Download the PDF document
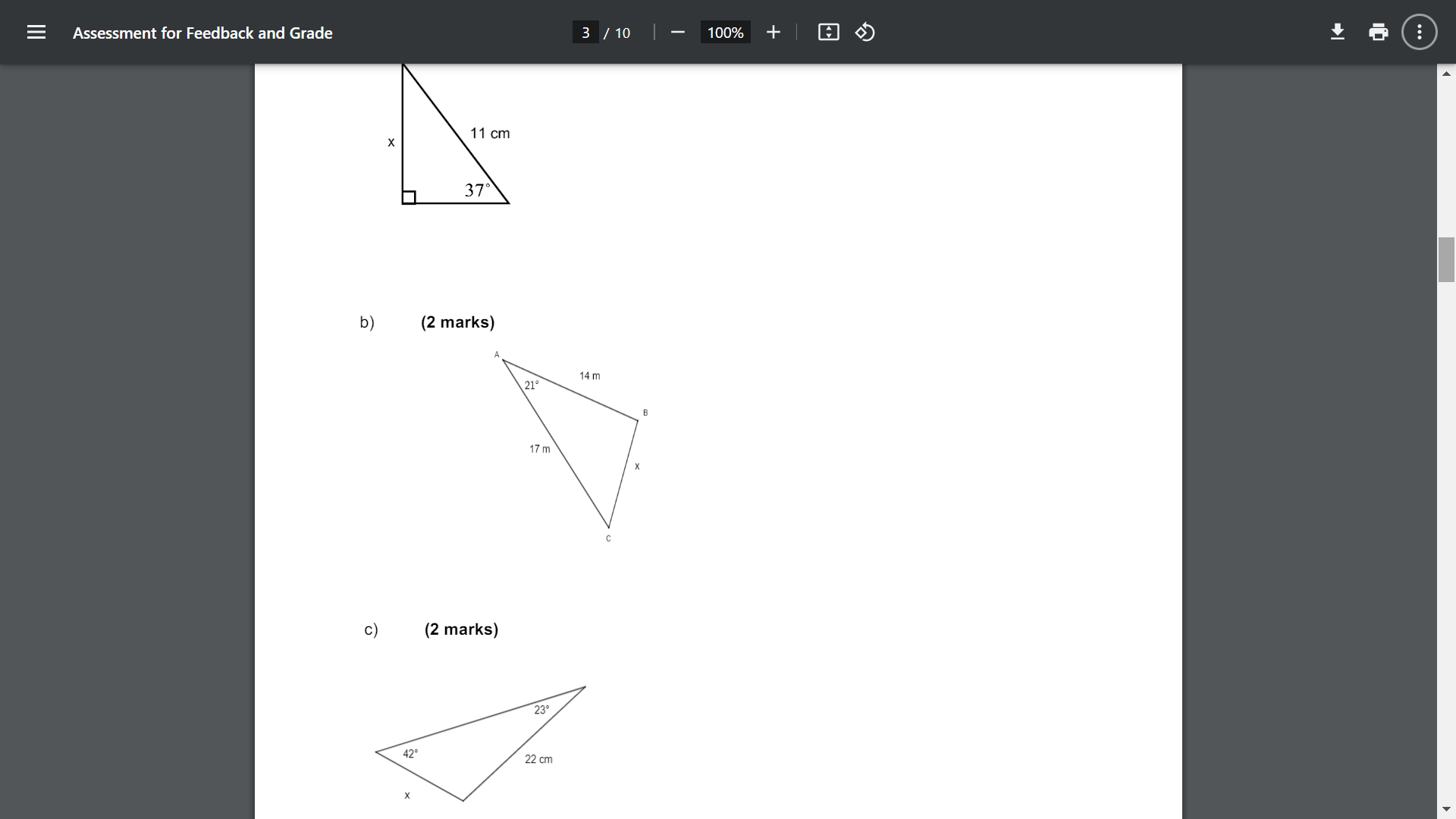The height and width of the screenshot is (819, 1456). coord(1337,32)
